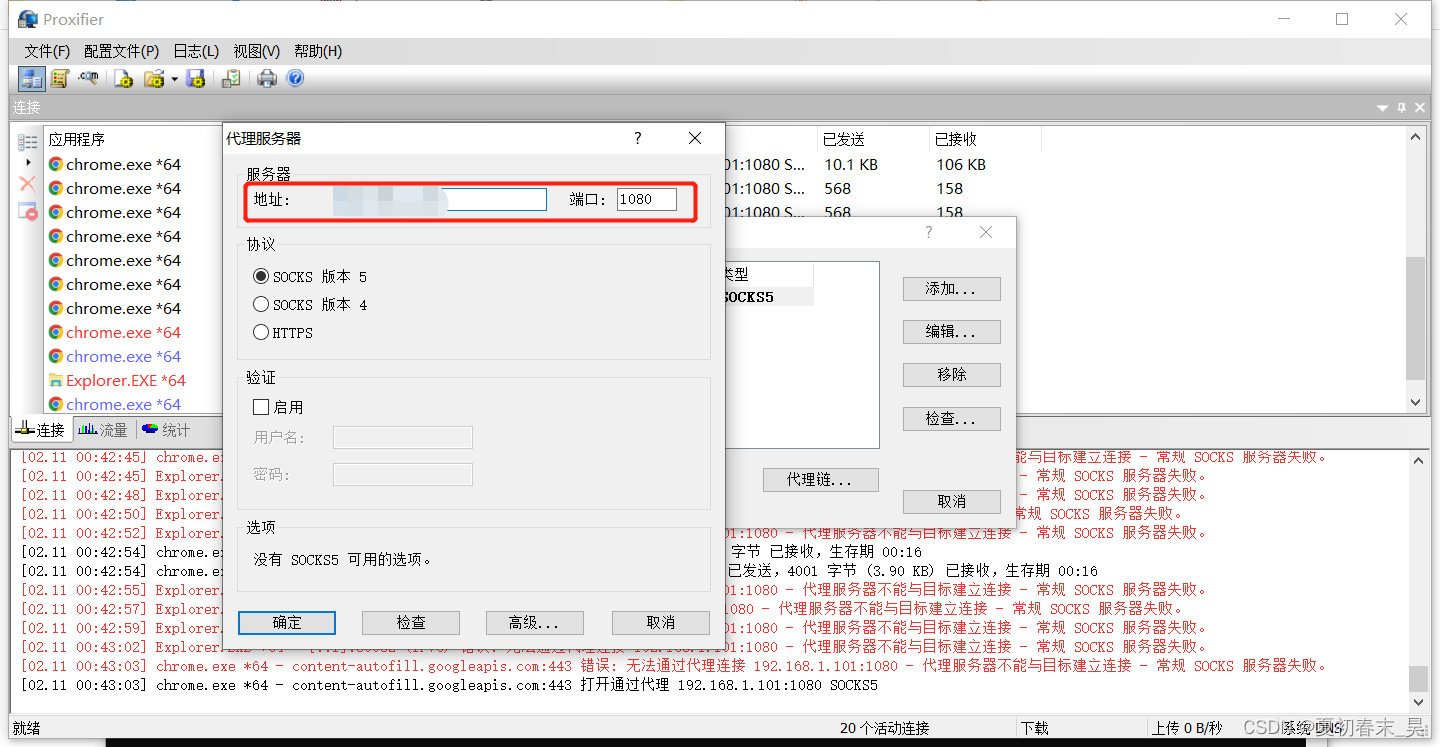Select SOCKS 版本 4 protocol
Viewport: 1440px width, 747px height.
pos(310,305)
